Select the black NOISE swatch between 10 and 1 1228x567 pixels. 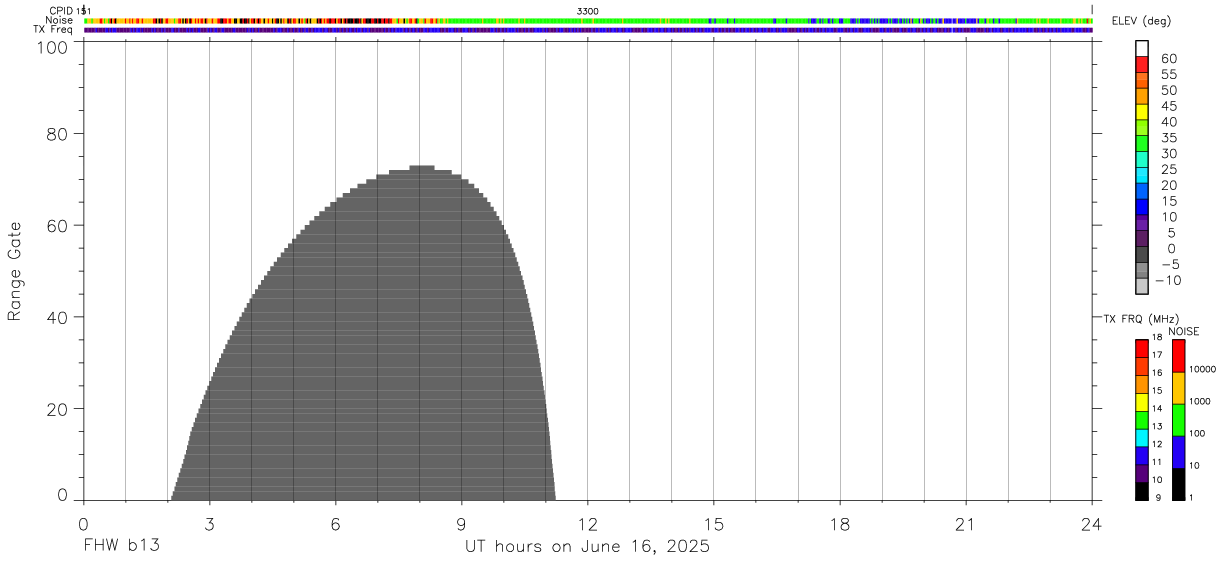1179,484
